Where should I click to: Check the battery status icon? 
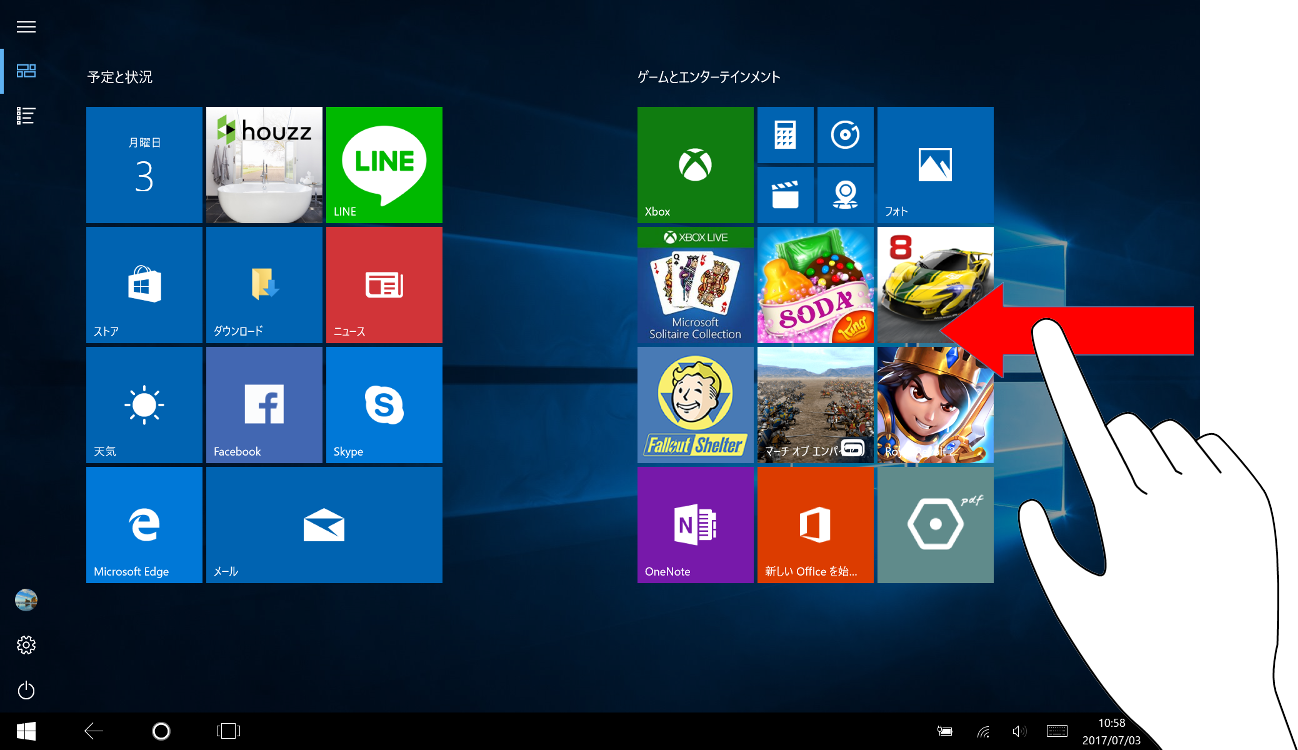tap(945, 732)
